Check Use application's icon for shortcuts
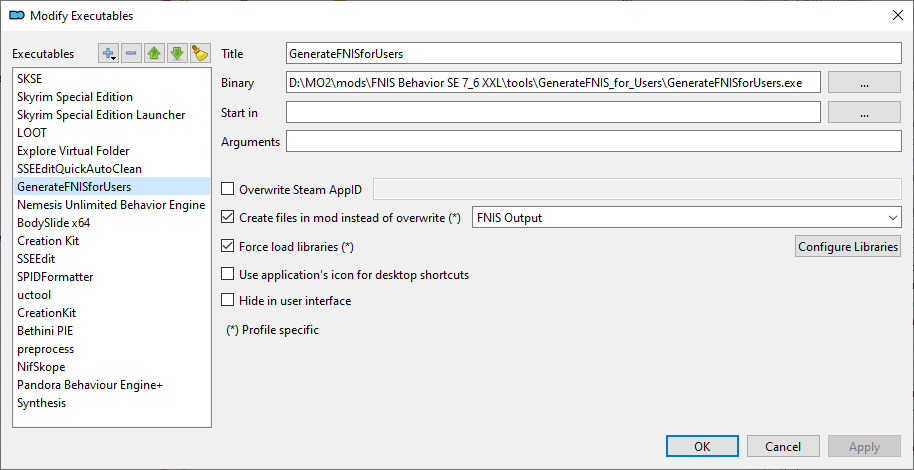This screenshot has width=914, height=470. click(227, 274)
